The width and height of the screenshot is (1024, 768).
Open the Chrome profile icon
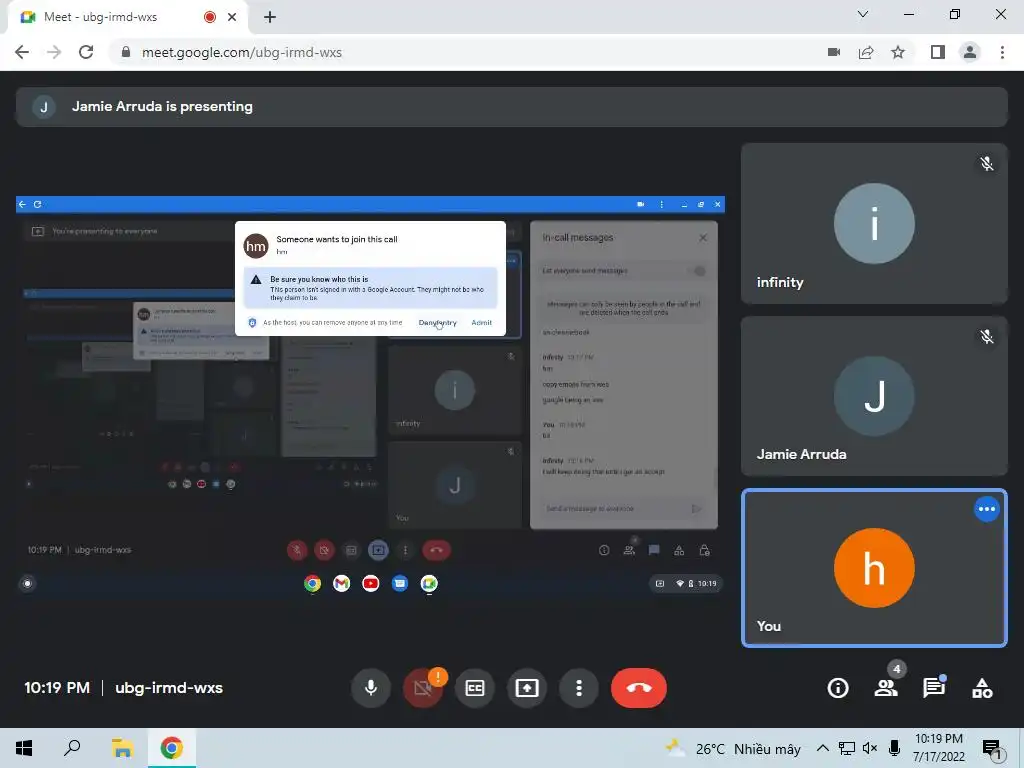click(970, 52)
